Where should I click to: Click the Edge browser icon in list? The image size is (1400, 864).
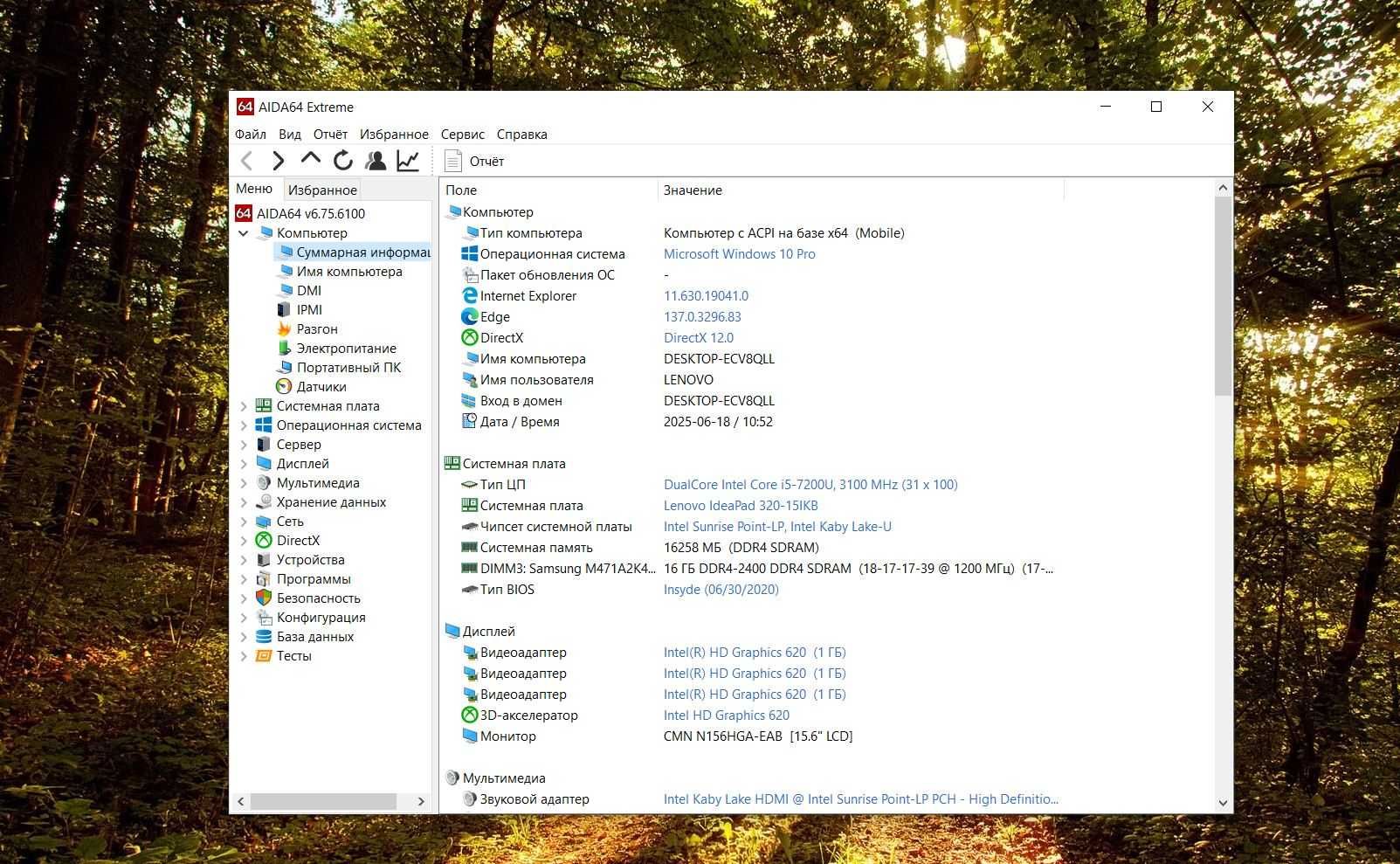tap(469, 316)
